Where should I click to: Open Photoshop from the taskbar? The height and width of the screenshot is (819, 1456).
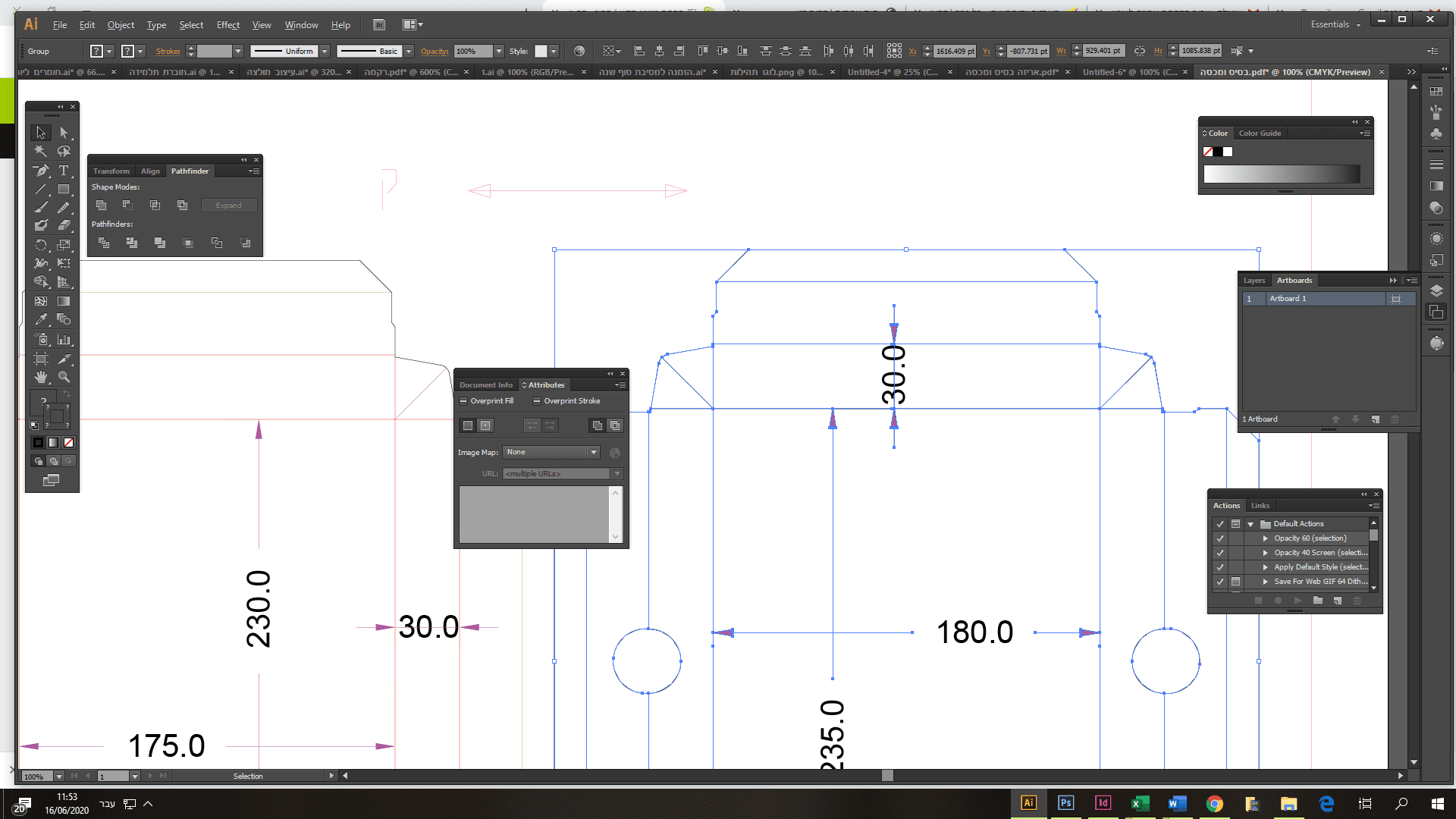point(1065,803)
